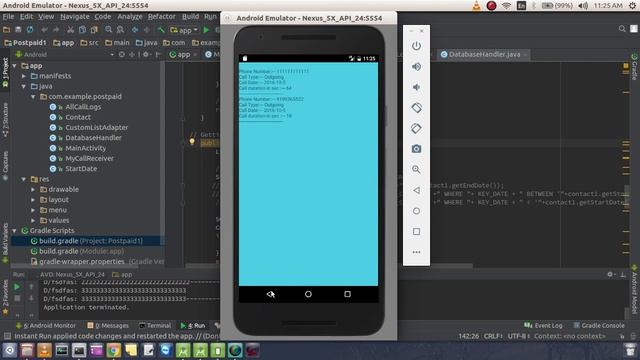The width and height of the screenshot is (640, 360).
Task: Collapse the com.example.postpaid package
Action: point(33,97)
